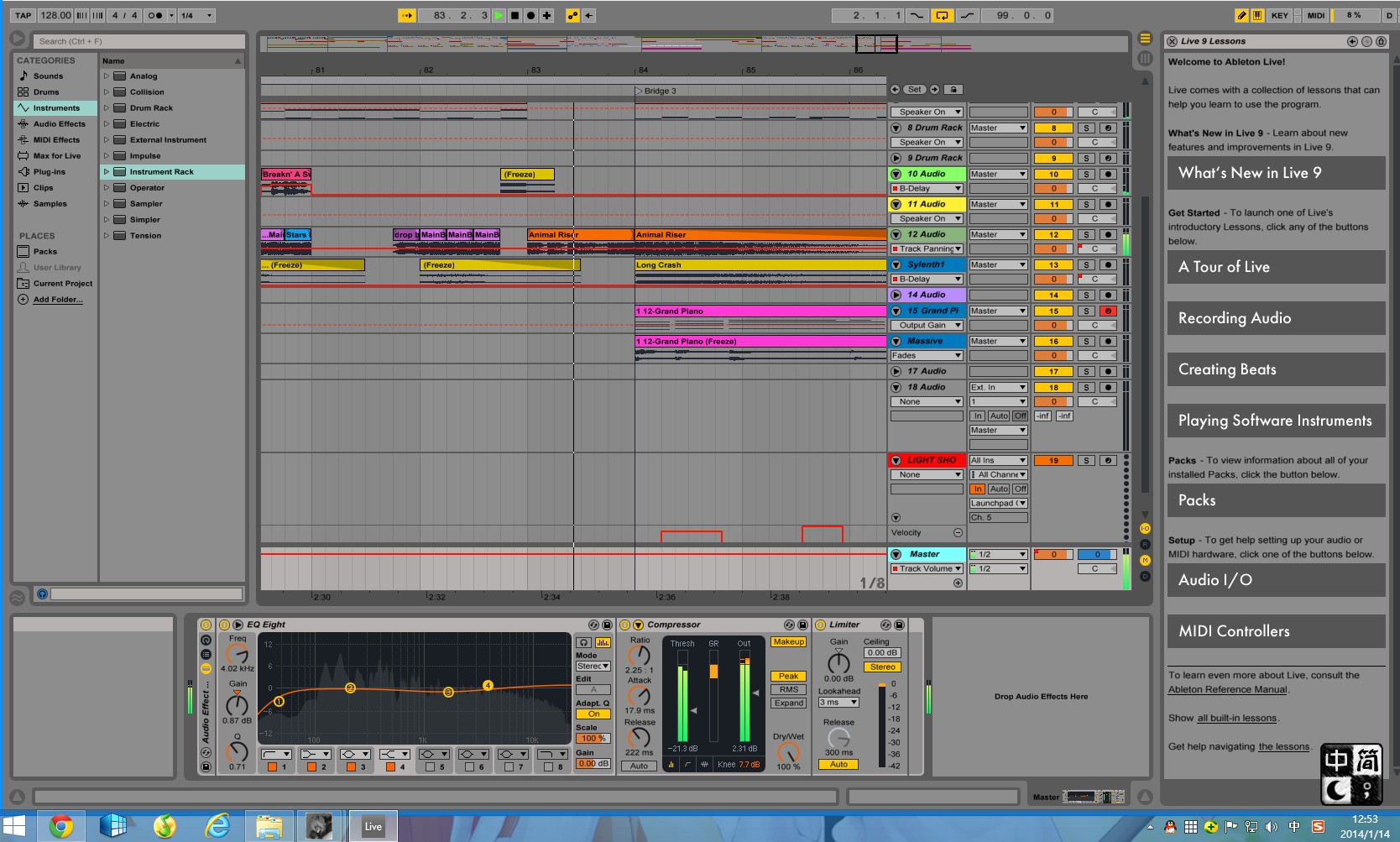
Task: Click the Back to Arrangement arrow button
Action: tap(589, 15)
